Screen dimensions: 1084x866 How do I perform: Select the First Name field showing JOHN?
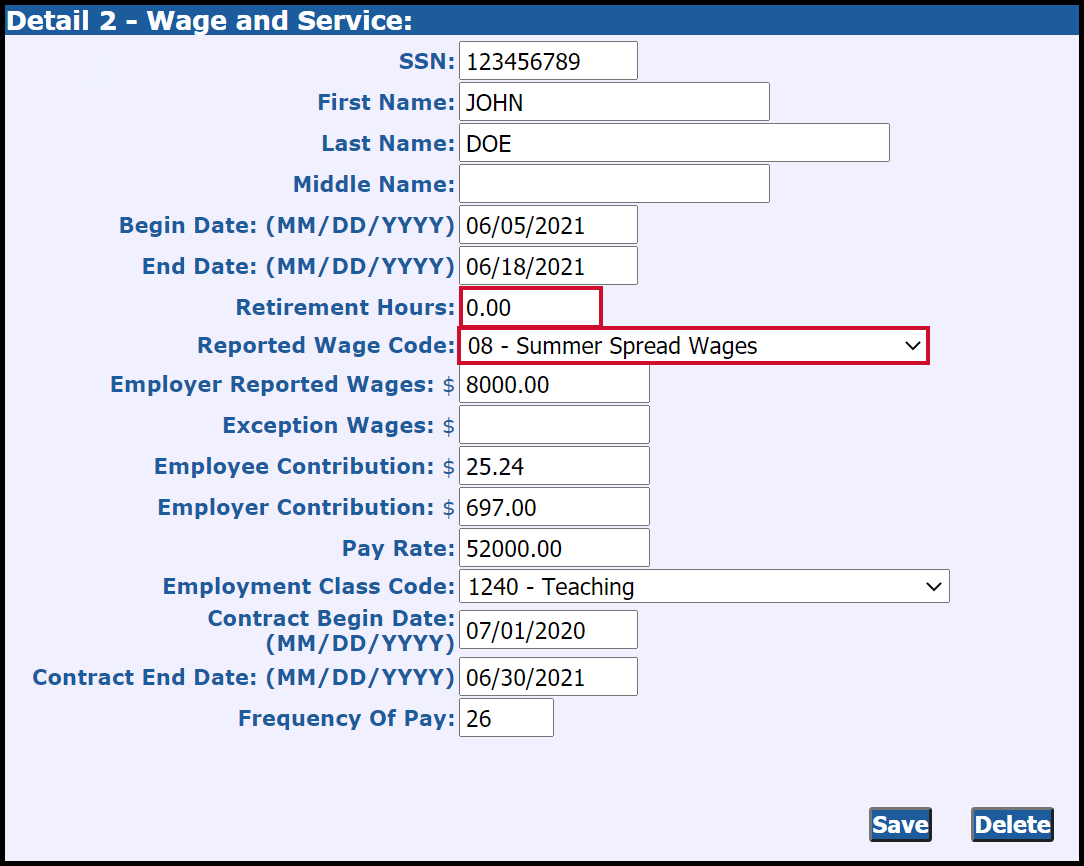(613, 101)
